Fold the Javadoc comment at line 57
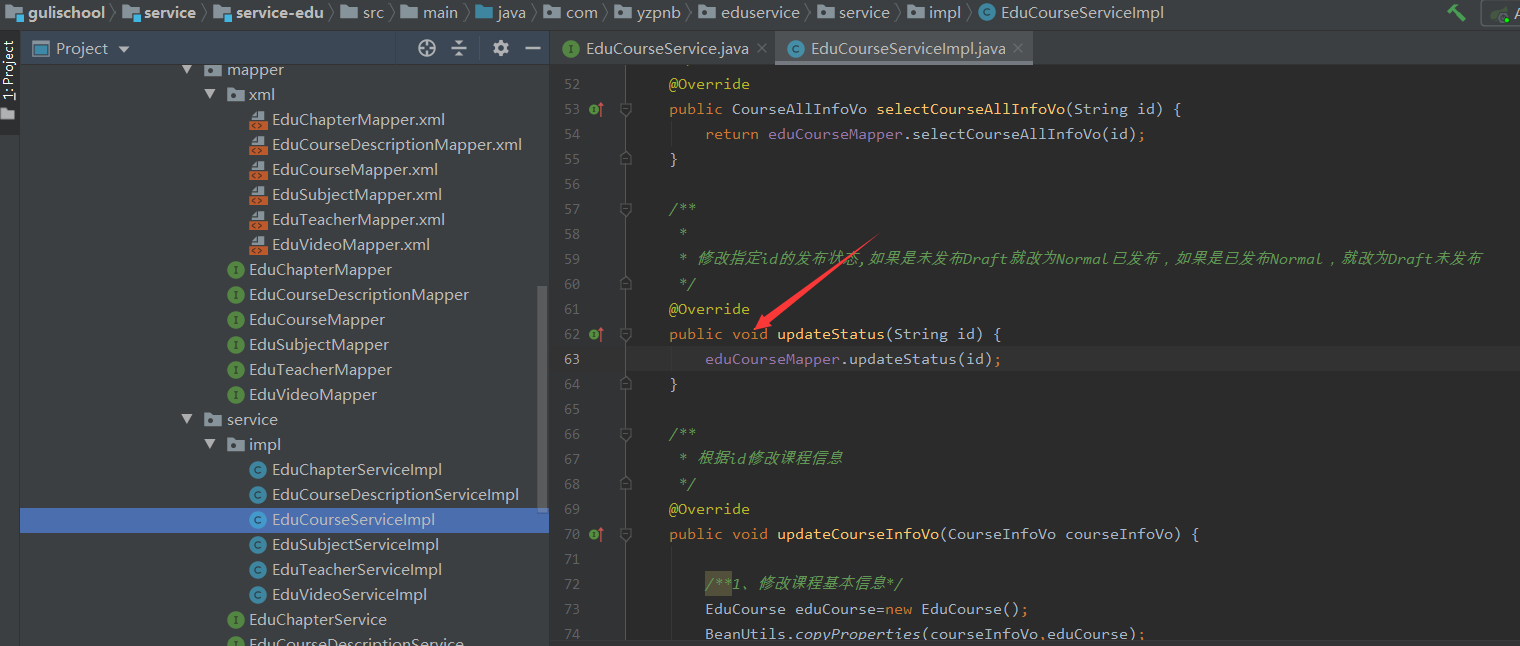This screenshot has height=646, width=1520. (626, 209)
